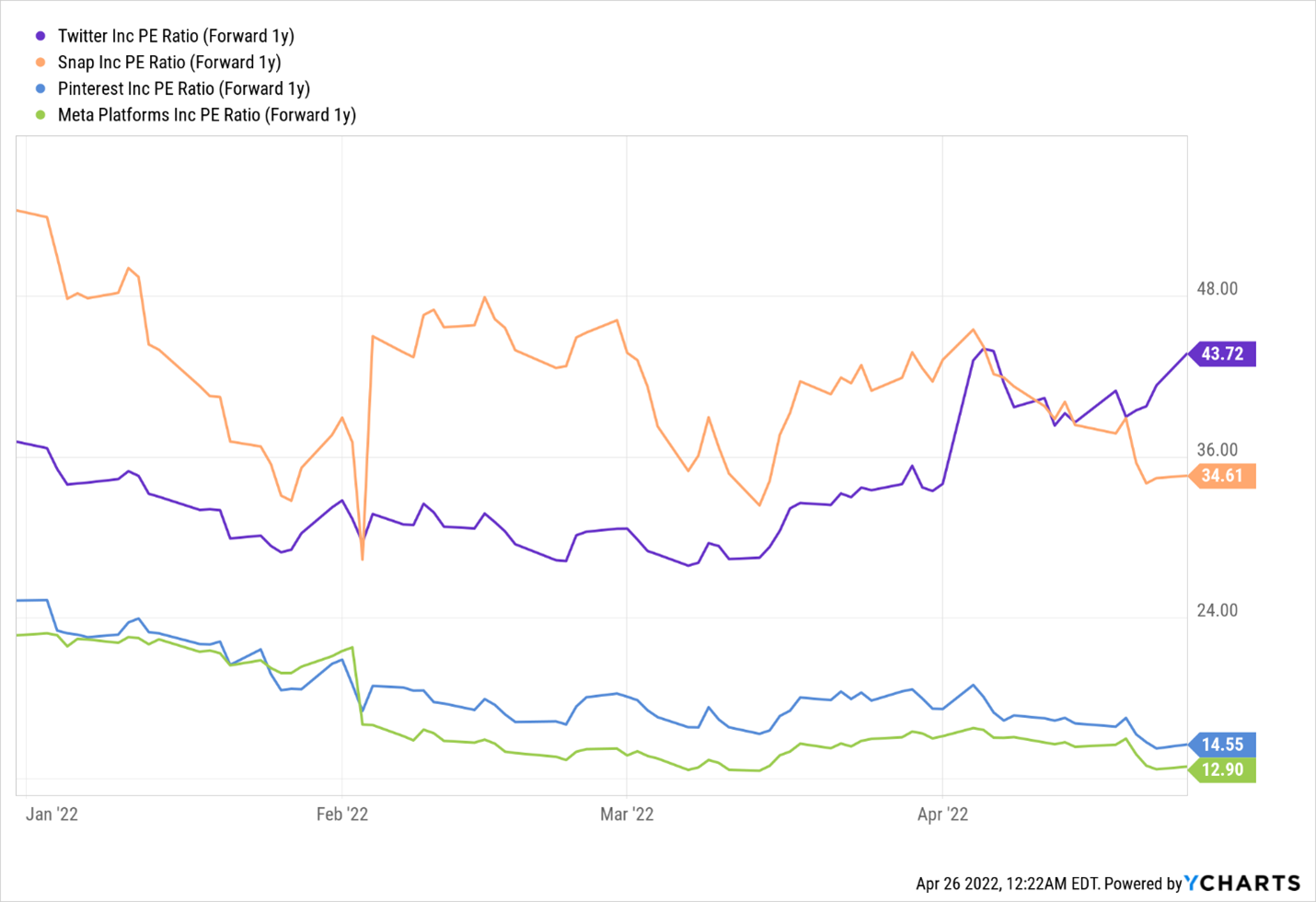Click the 24.00 y-axis label
Image resolution: width=1316 pixels, height=902 pixels.
(x=1217, y=610)
